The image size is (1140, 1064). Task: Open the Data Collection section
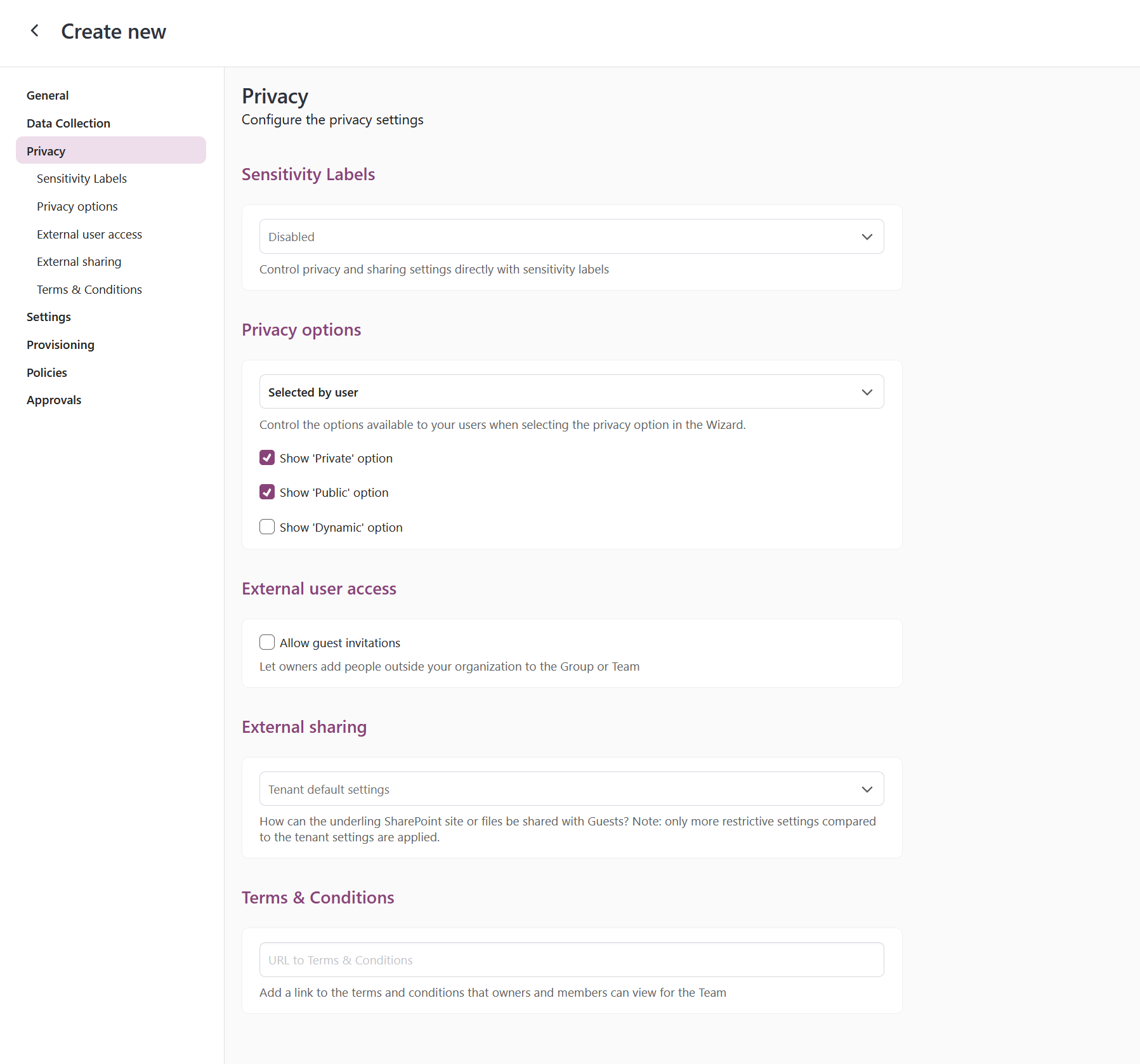click(x=68, y=122)
